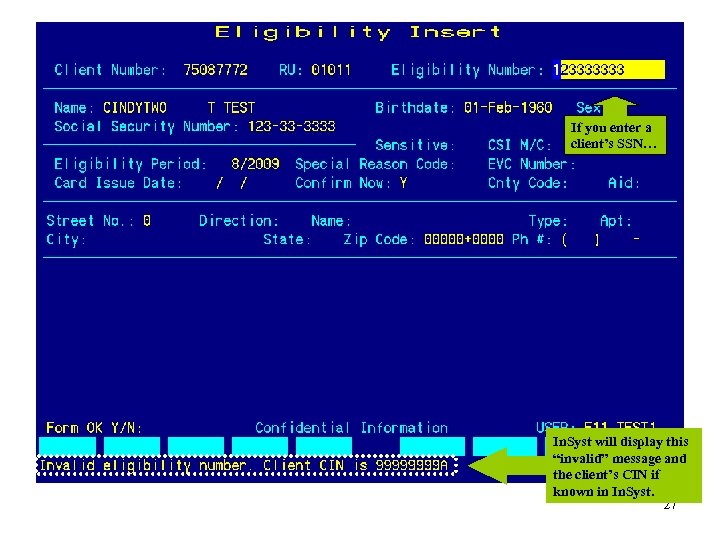720x540 pixels.
Task: Click the Social Security Number: label
Action: [x=146, y=126]
